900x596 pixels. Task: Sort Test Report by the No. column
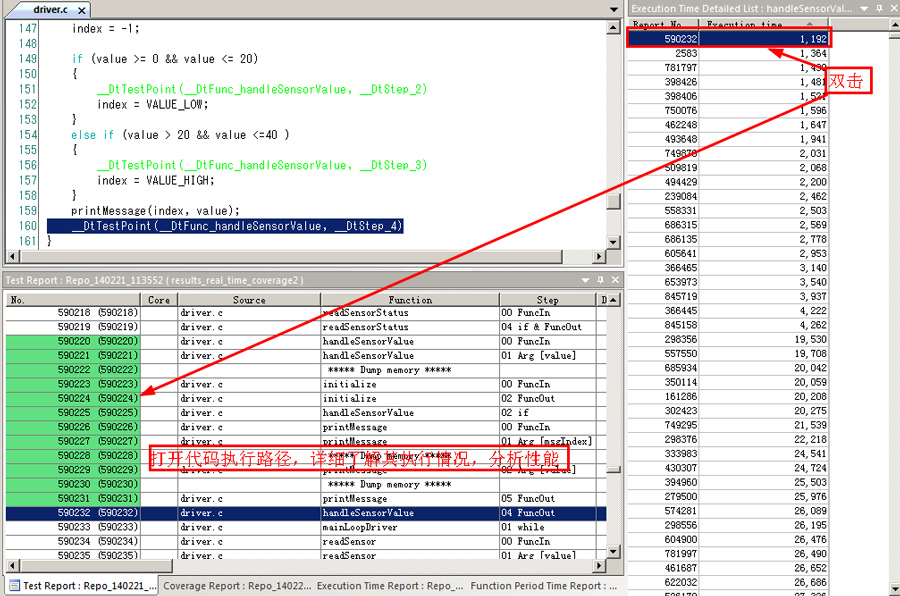point(73,300)
